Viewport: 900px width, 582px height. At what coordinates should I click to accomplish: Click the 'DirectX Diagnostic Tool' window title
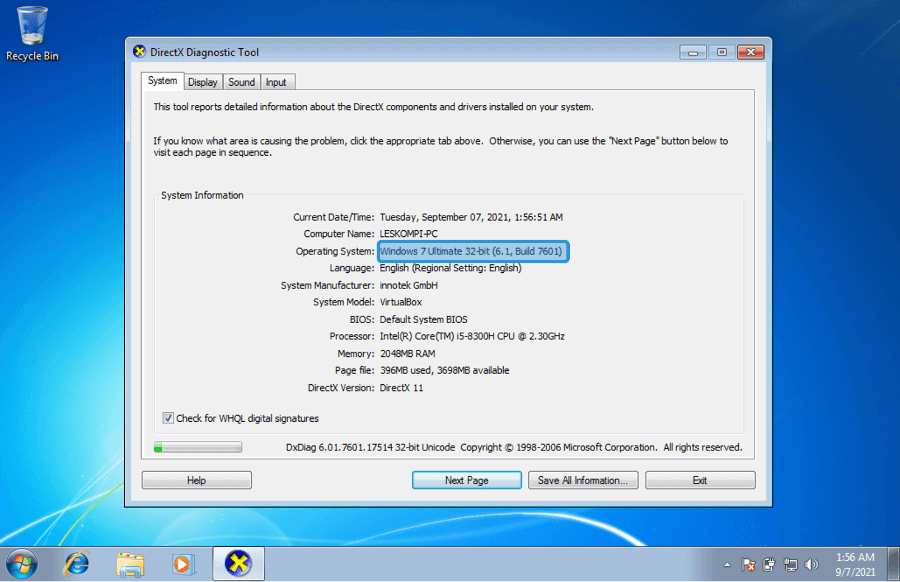pos(204,52)
